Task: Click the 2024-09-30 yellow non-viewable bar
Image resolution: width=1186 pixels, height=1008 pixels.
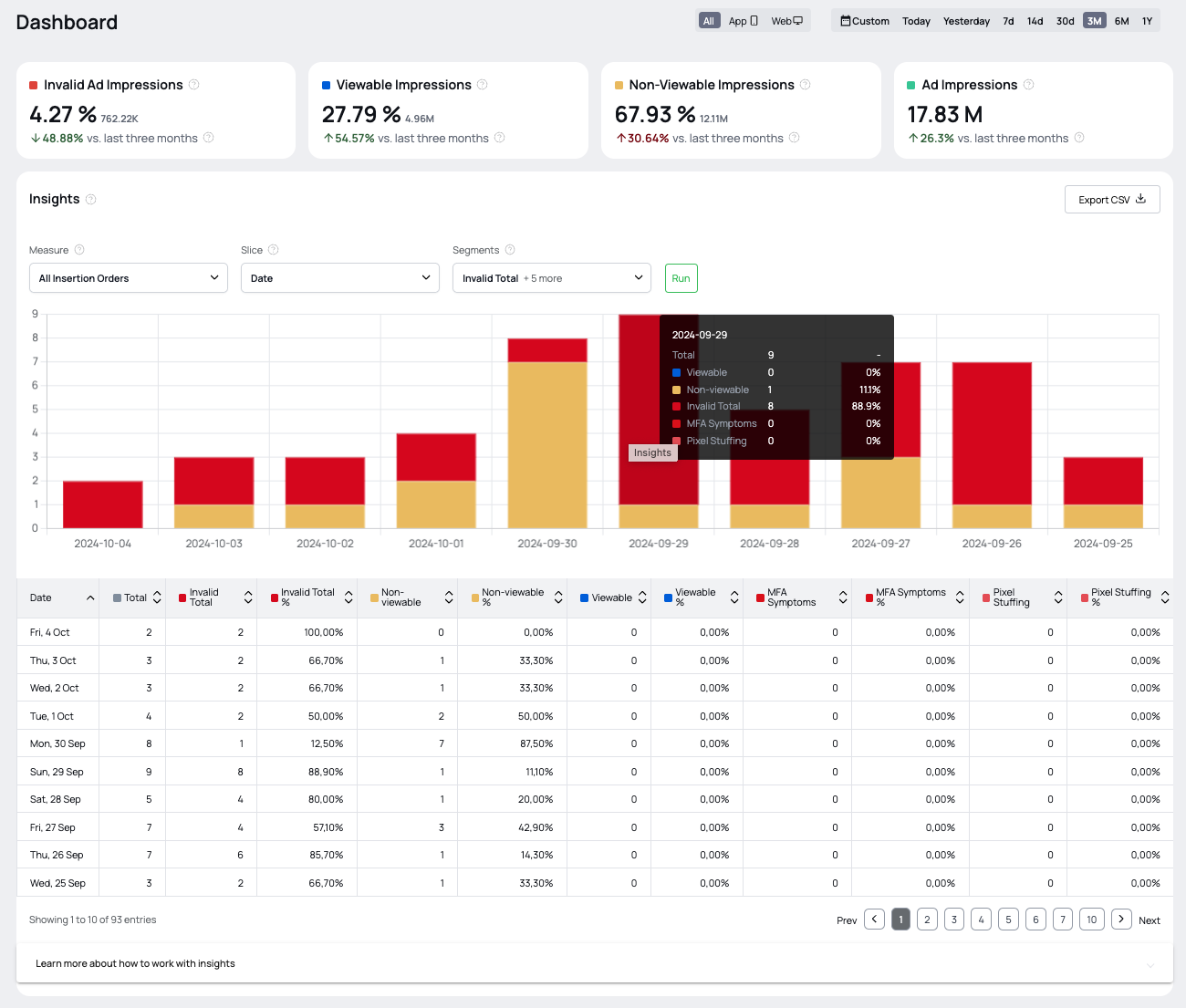Action: [x=547, y=445]
